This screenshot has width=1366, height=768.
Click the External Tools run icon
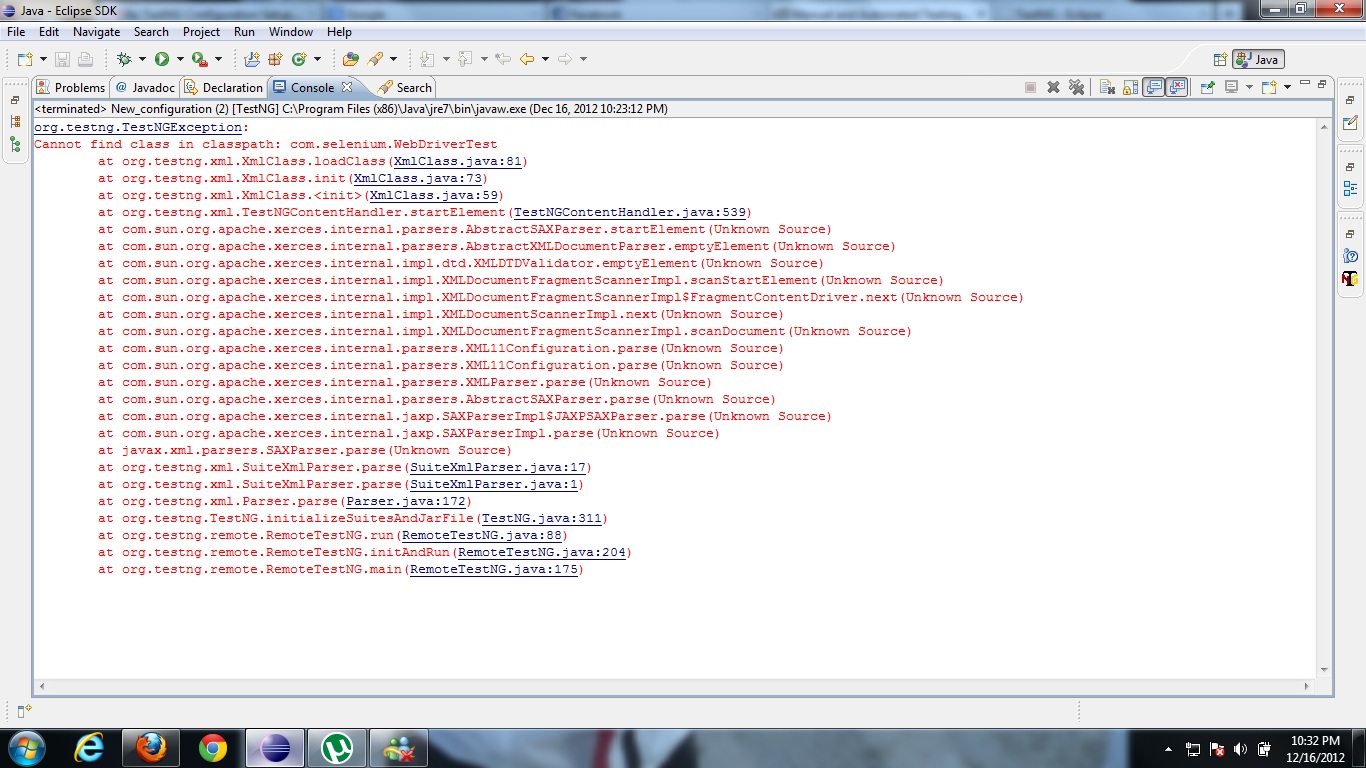pyautogui.click(x=199, y=59)
